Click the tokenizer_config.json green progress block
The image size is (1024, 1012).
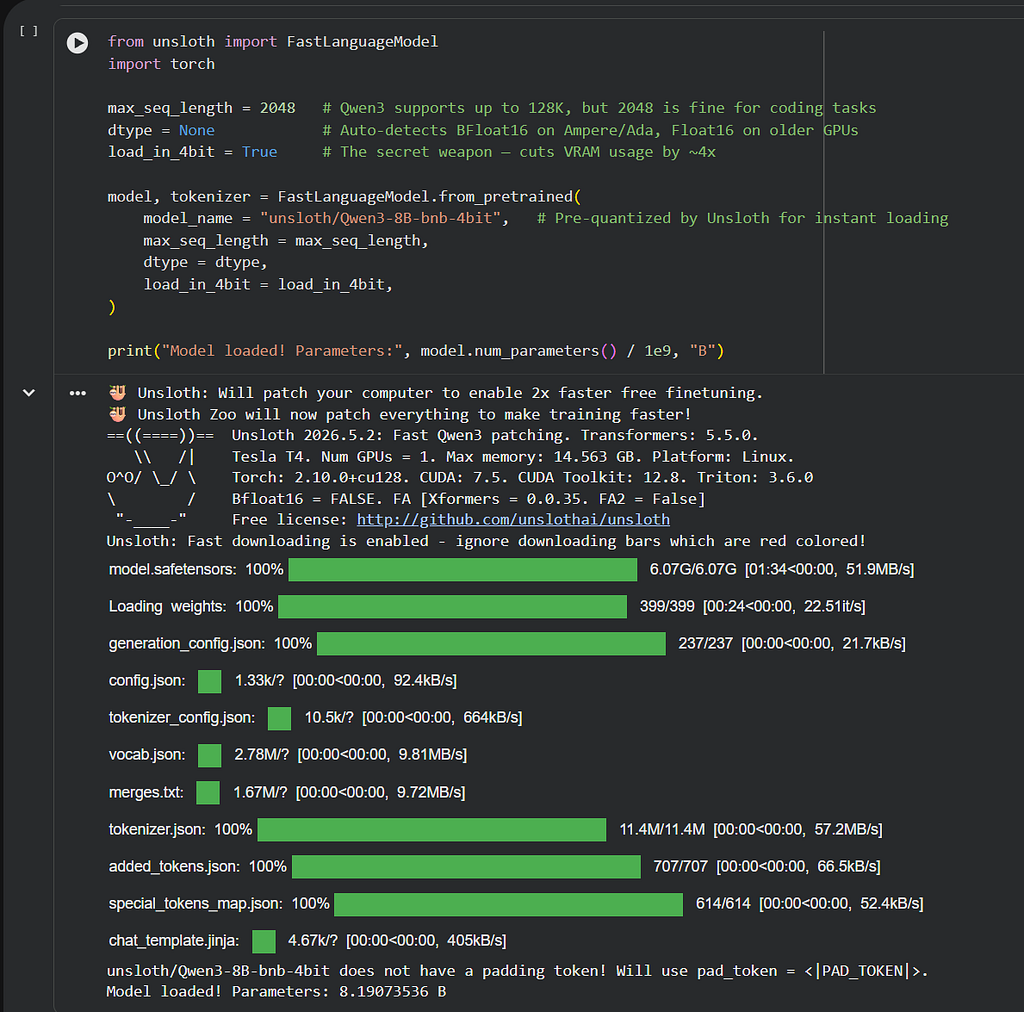280,718
